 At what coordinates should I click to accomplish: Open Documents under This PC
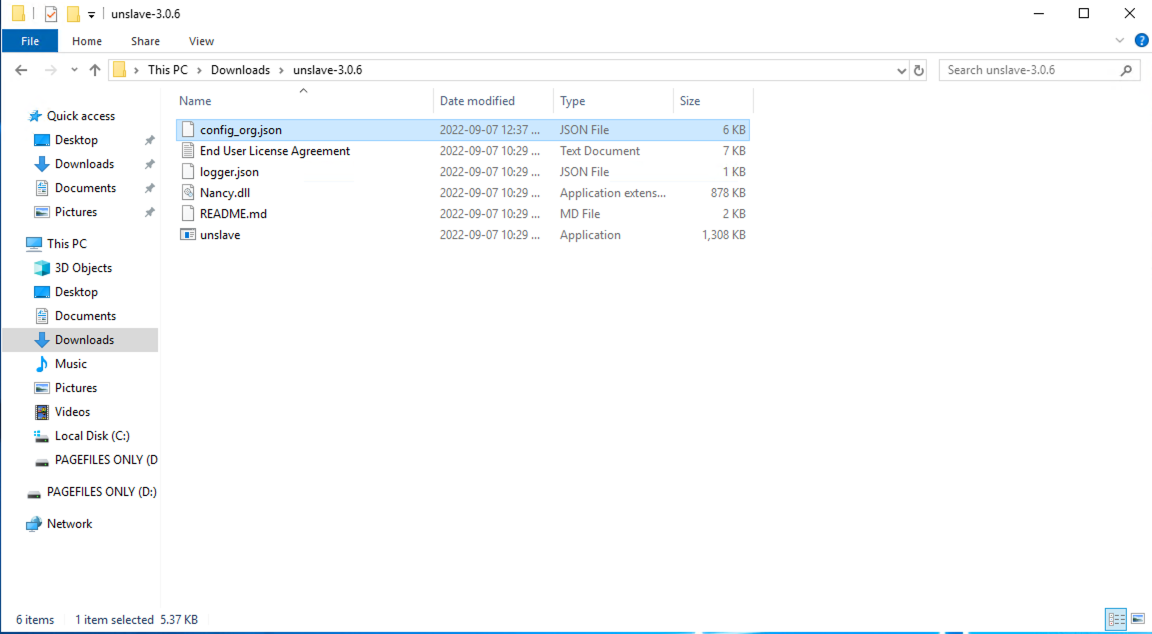[85, 316]
